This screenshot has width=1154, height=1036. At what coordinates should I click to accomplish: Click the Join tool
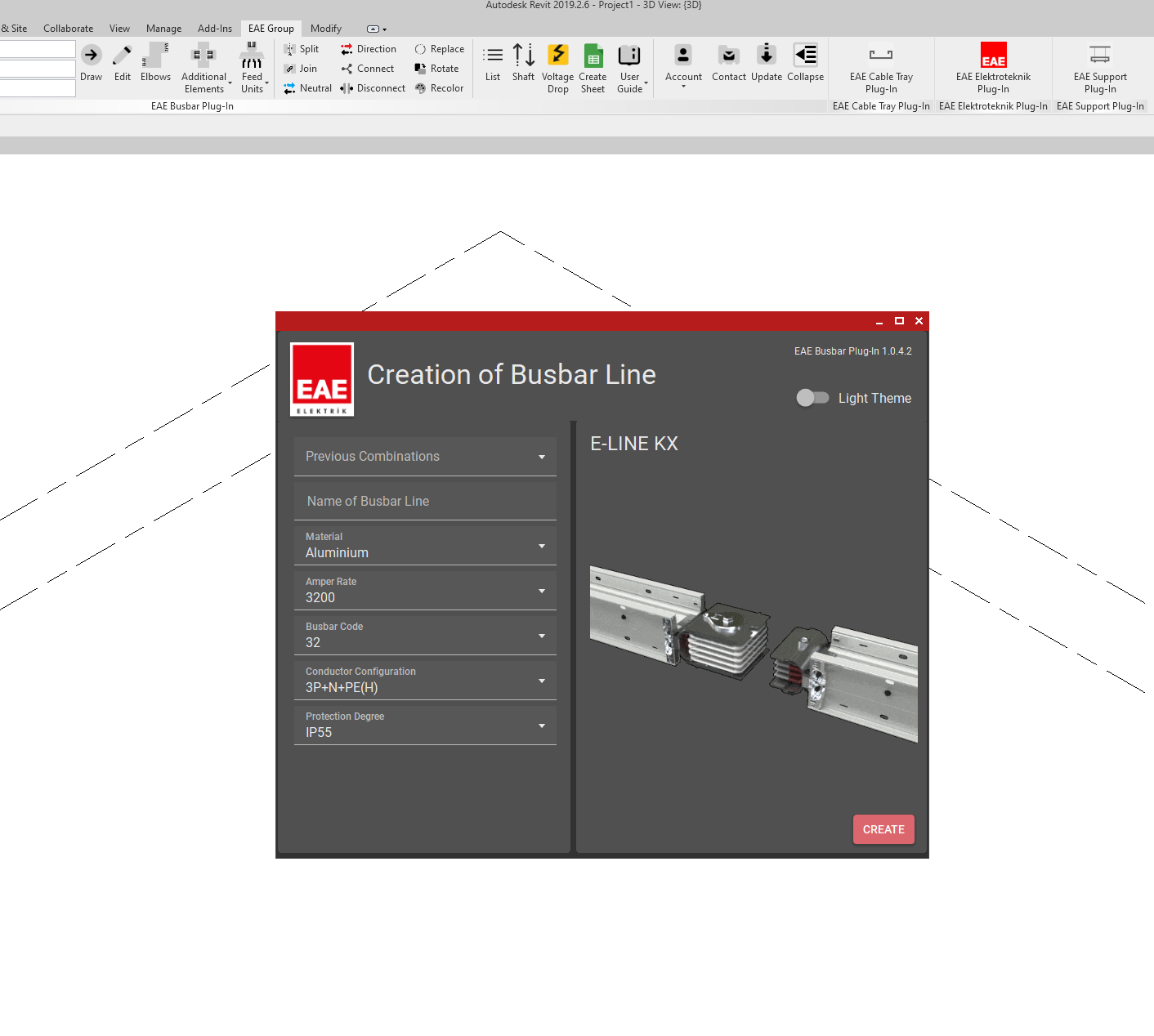pyautogui.click(x=301, y=69)
